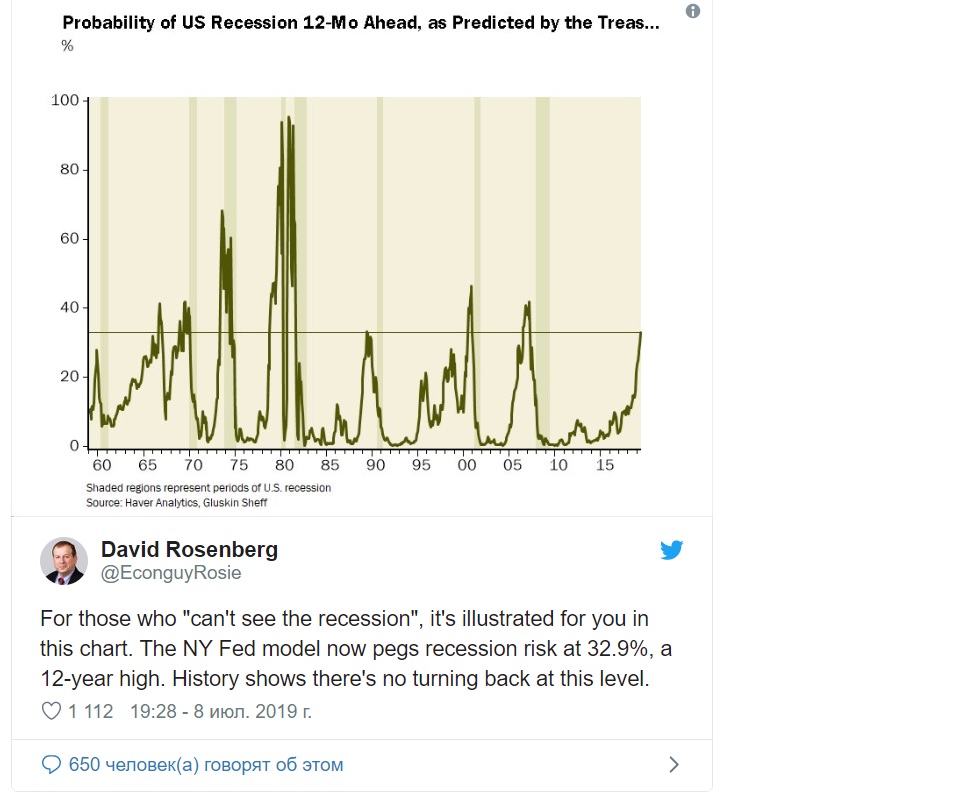The image size is (967, 795).
Task: Click the 1980 peak on the chart line
Action: [x=289, y=117]
